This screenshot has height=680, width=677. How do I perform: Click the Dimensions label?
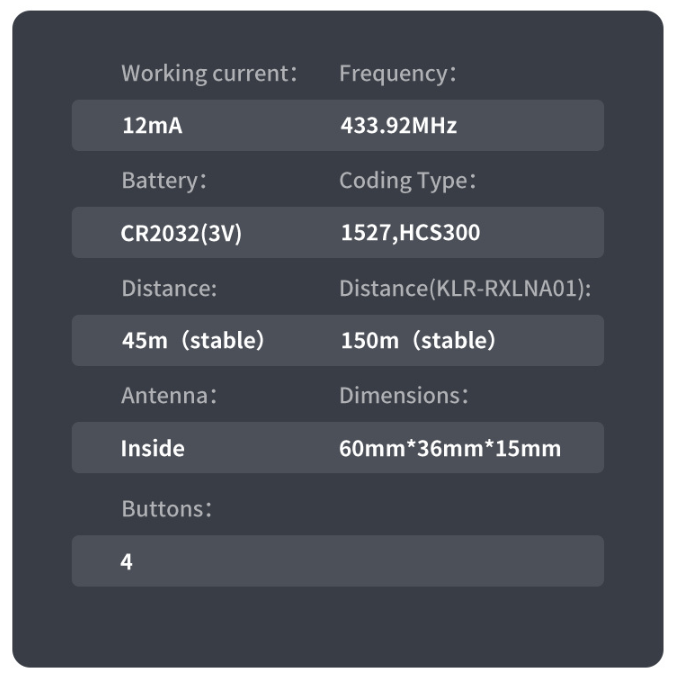403,395
